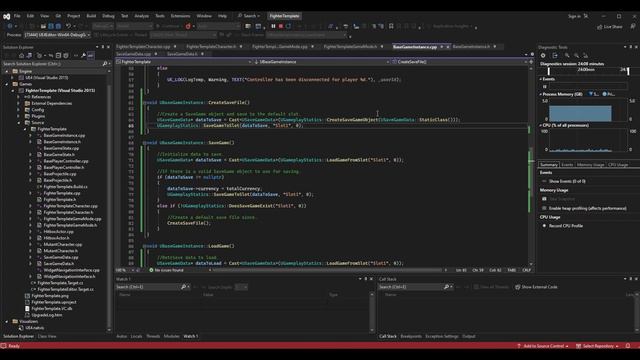This screenshot has width=640, height=360.
Task: Click the Collapse All icon in Solution Explorer toolbar
Action: (58, 56)
